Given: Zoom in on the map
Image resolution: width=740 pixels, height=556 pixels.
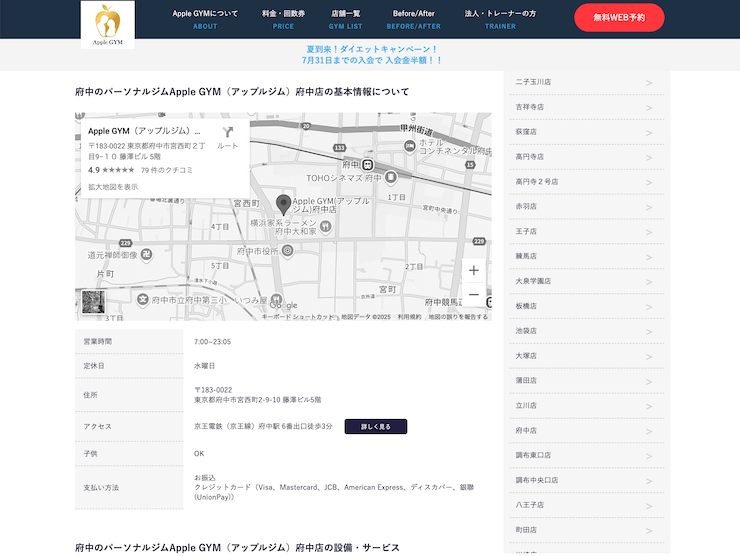Looking at the screenshot, I should coord(474,270).
